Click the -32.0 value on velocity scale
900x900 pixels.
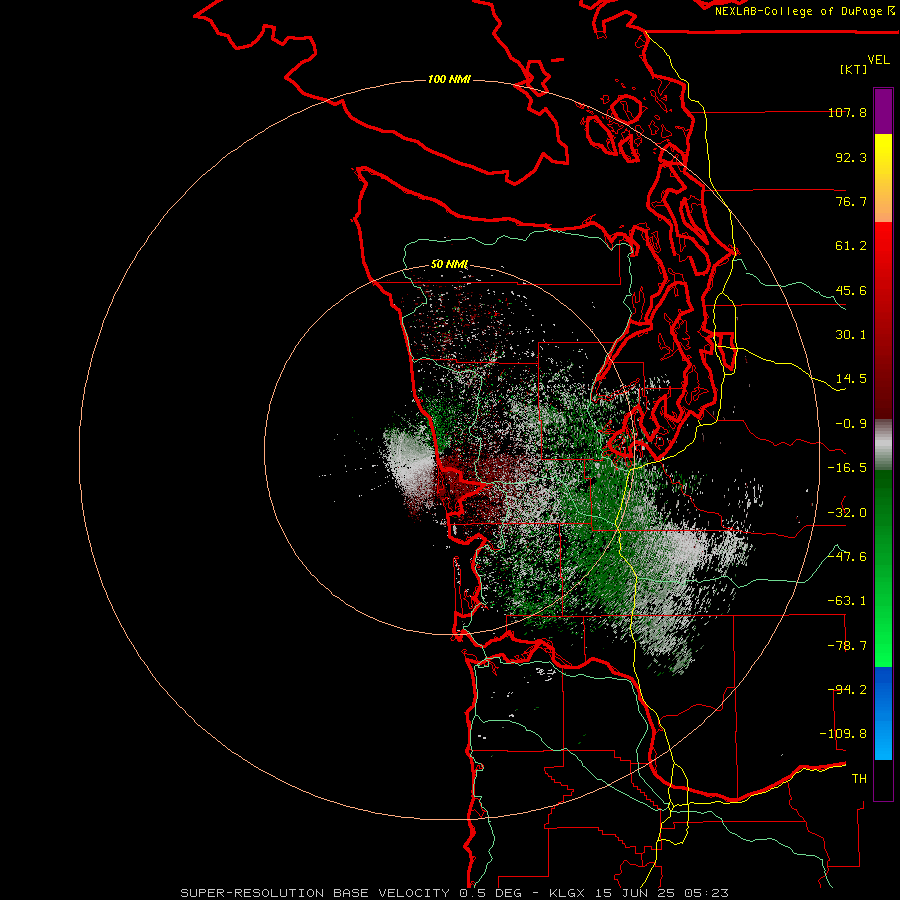click(x=847, y=513)
